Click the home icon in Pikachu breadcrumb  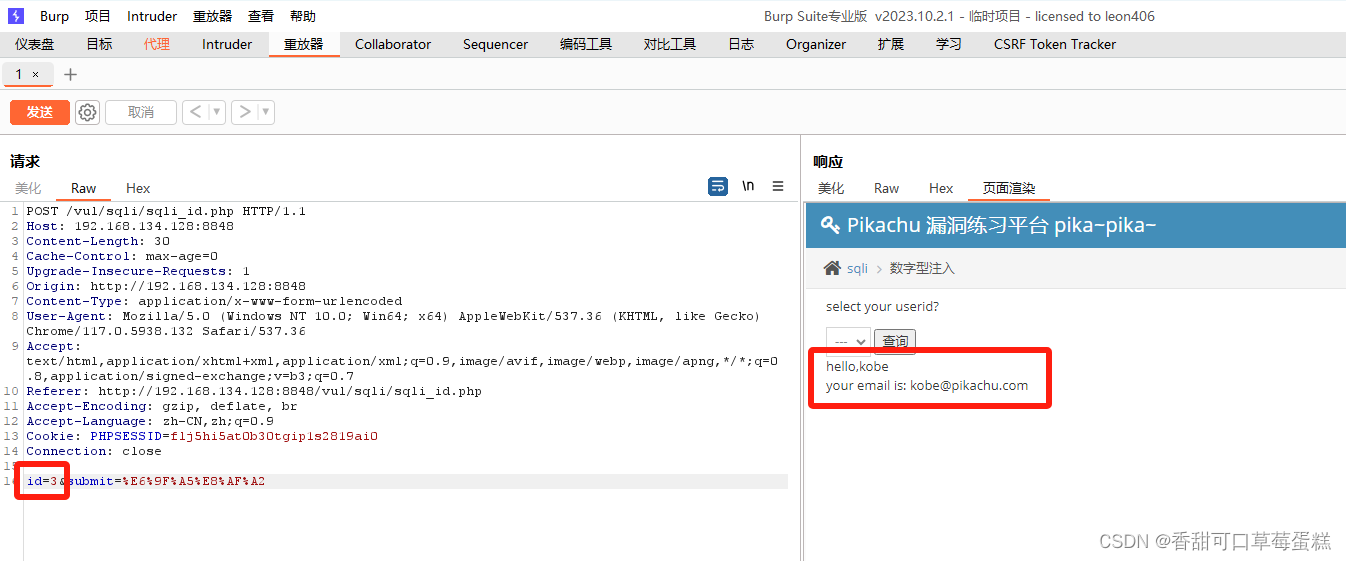832,268
